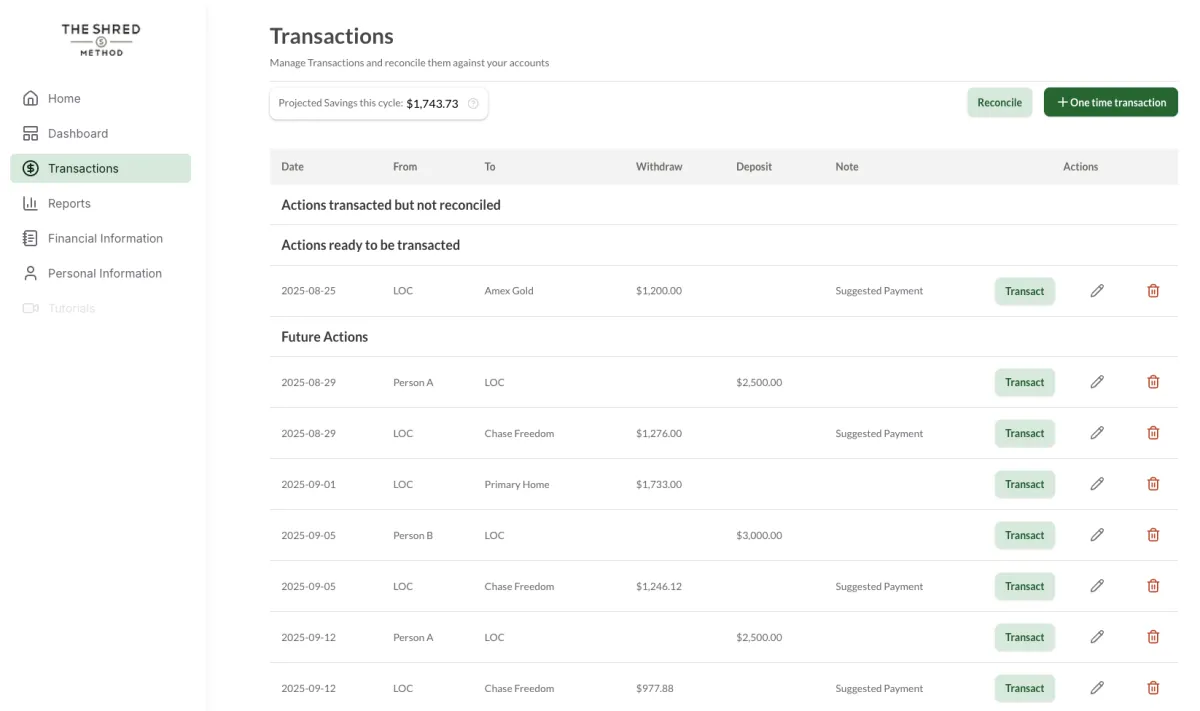Click the Home icon in the sidebar
1200x711 pixels.
coord(30,98)
